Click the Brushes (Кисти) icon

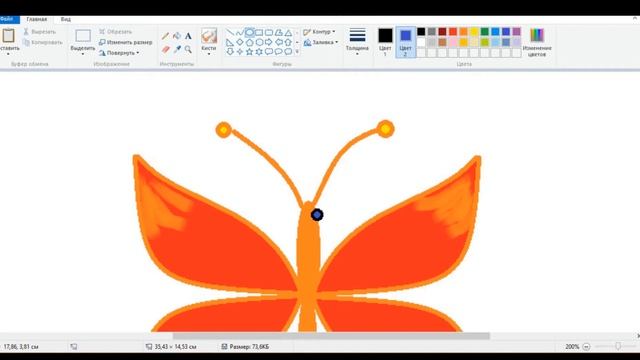209,36
